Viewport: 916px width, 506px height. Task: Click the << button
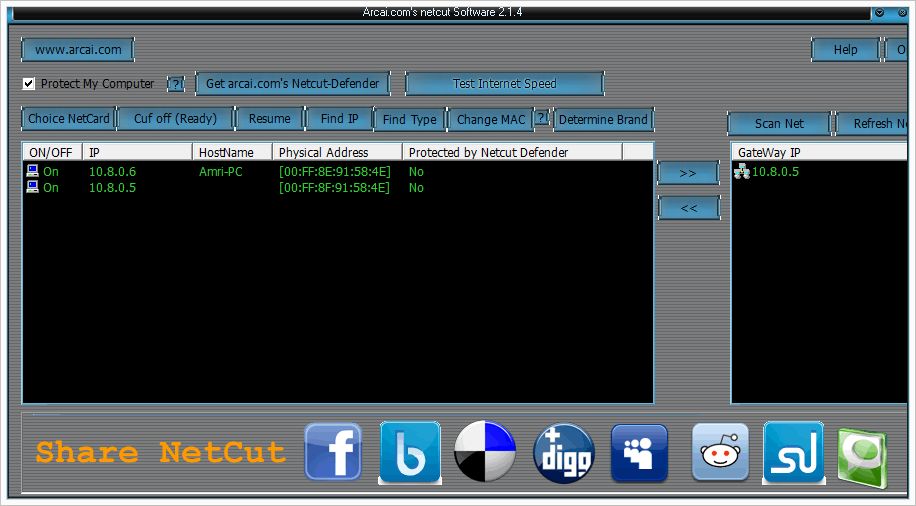point(689,207)
